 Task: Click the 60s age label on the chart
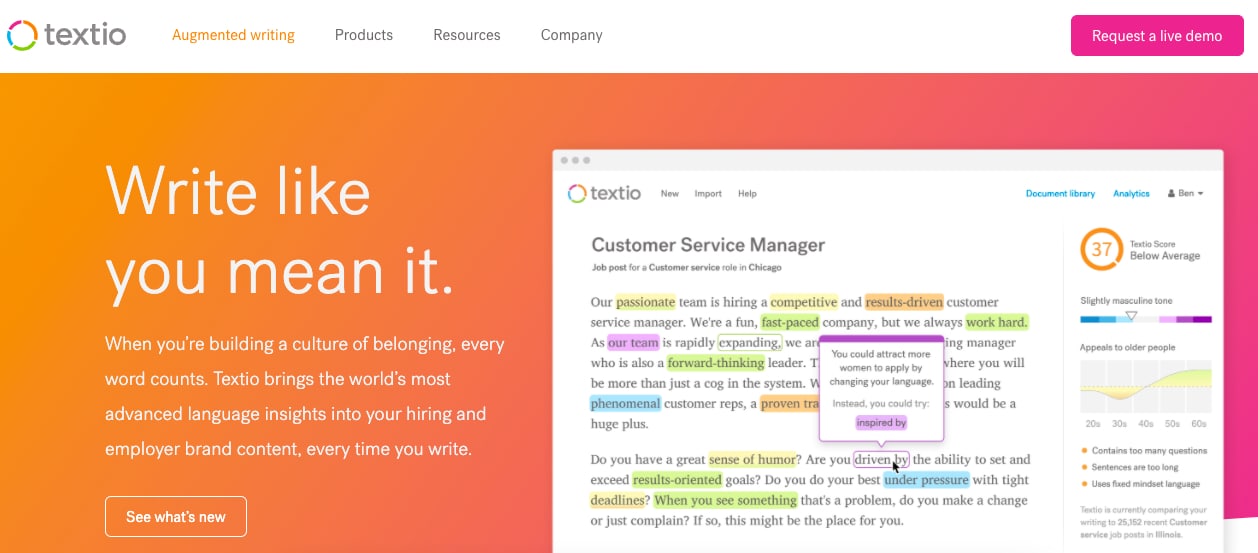(1200, 424)
